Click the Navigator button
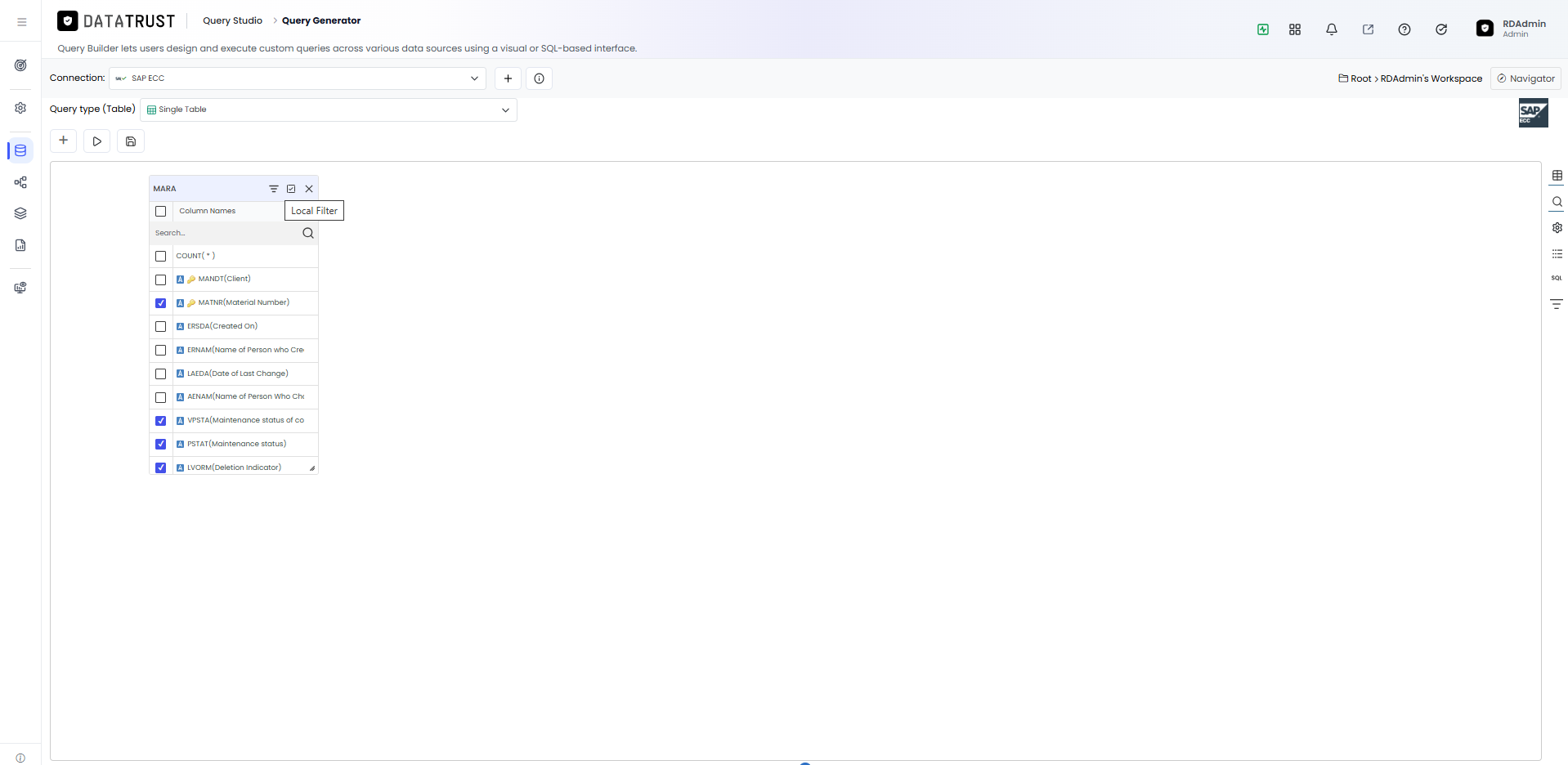Screen dimensions: 1568x765 pyautogui.click(x=1525, y=78)
